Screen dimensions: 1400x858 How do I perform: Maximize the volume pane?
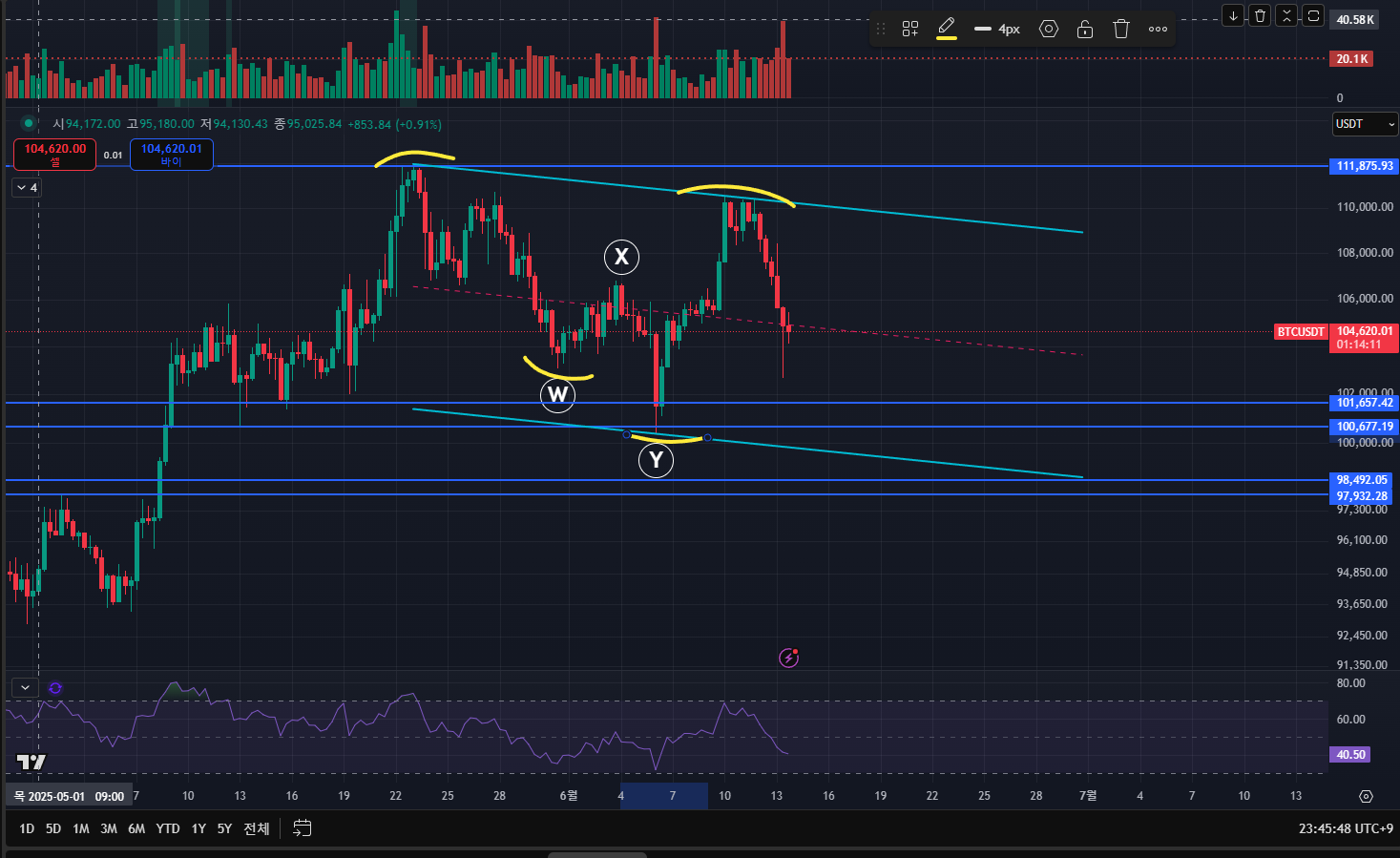[x=1313, y=15]
